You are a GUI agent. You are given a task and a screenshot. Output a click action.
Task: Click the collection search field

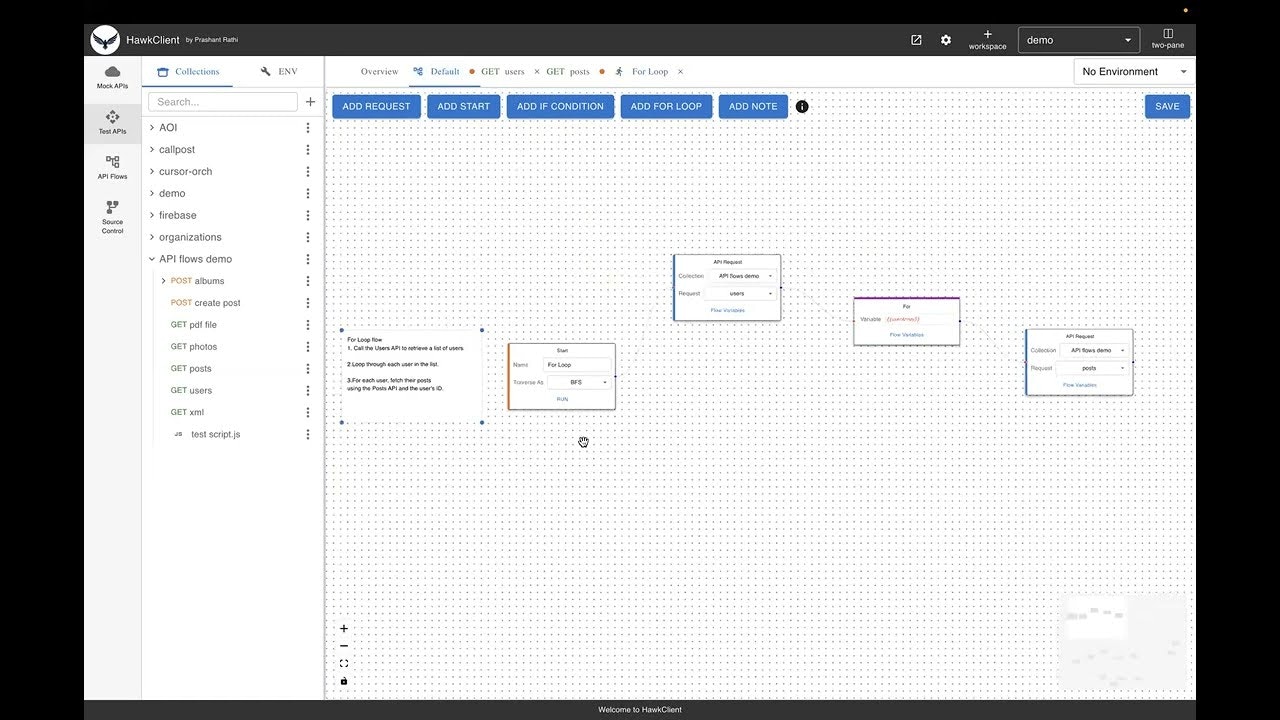pos(222,101)
